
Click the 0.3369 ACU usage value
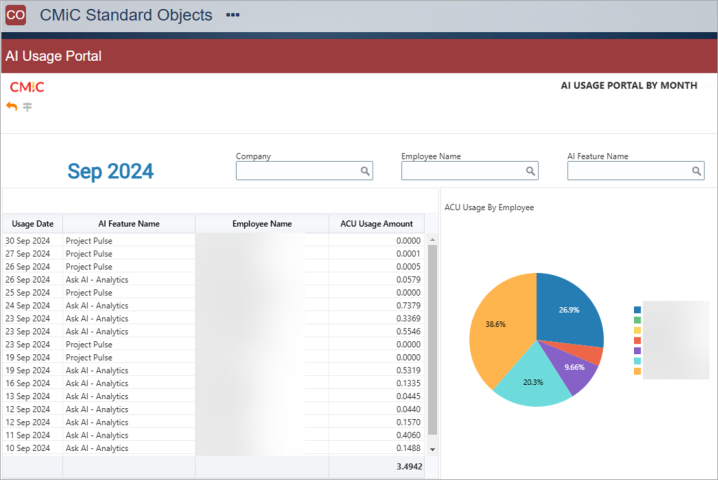(x=408, y=318)
